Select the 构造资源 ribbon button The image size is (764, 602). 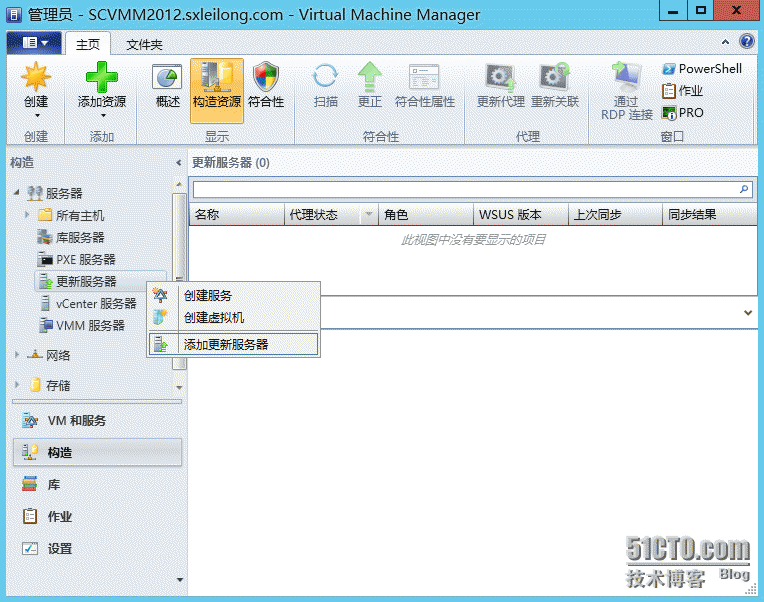pos(217,91)
